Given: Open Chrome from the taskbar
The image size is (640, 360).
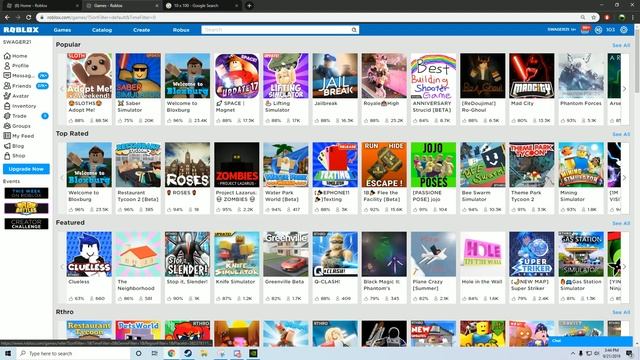Looking at the screenshot, I should tap(171, 353).
